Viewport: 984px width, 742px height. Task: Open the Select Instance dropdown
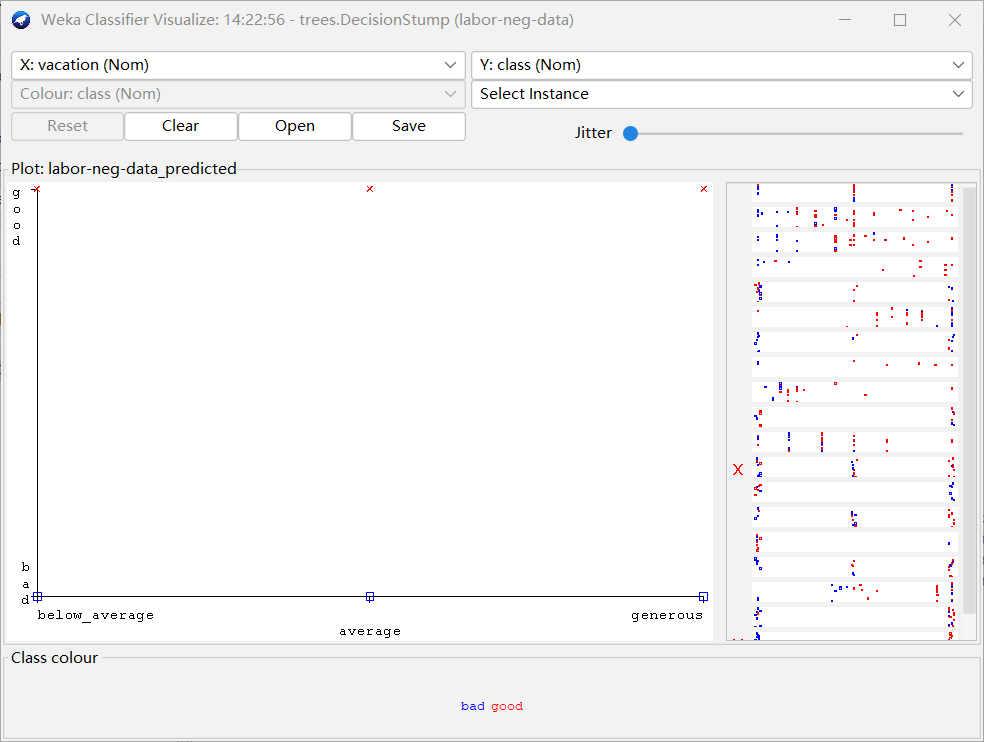tap(722, 94)
